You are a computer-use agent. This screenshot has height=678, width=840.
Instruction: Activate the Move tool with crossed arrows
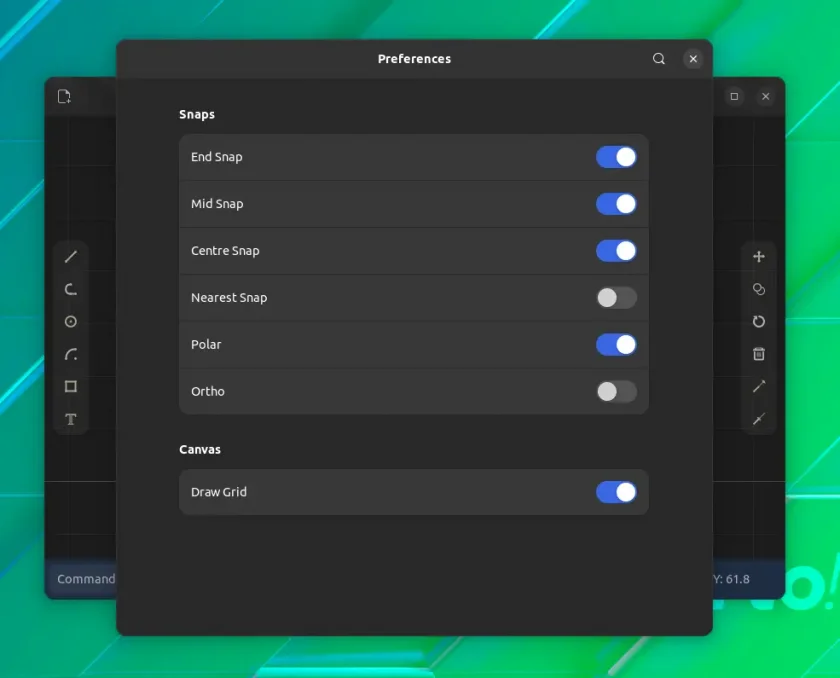(759, 257)
